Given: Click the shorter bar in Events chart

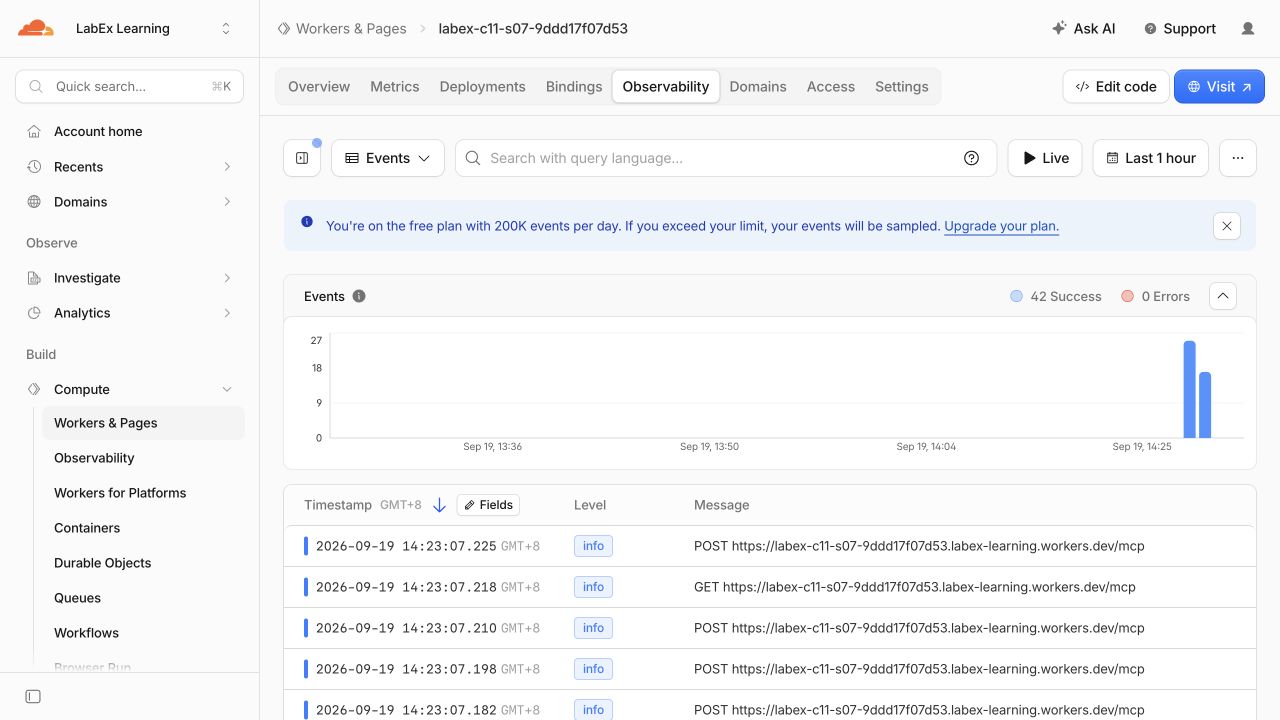Looking at the screenshot, I should point(1205,405).
